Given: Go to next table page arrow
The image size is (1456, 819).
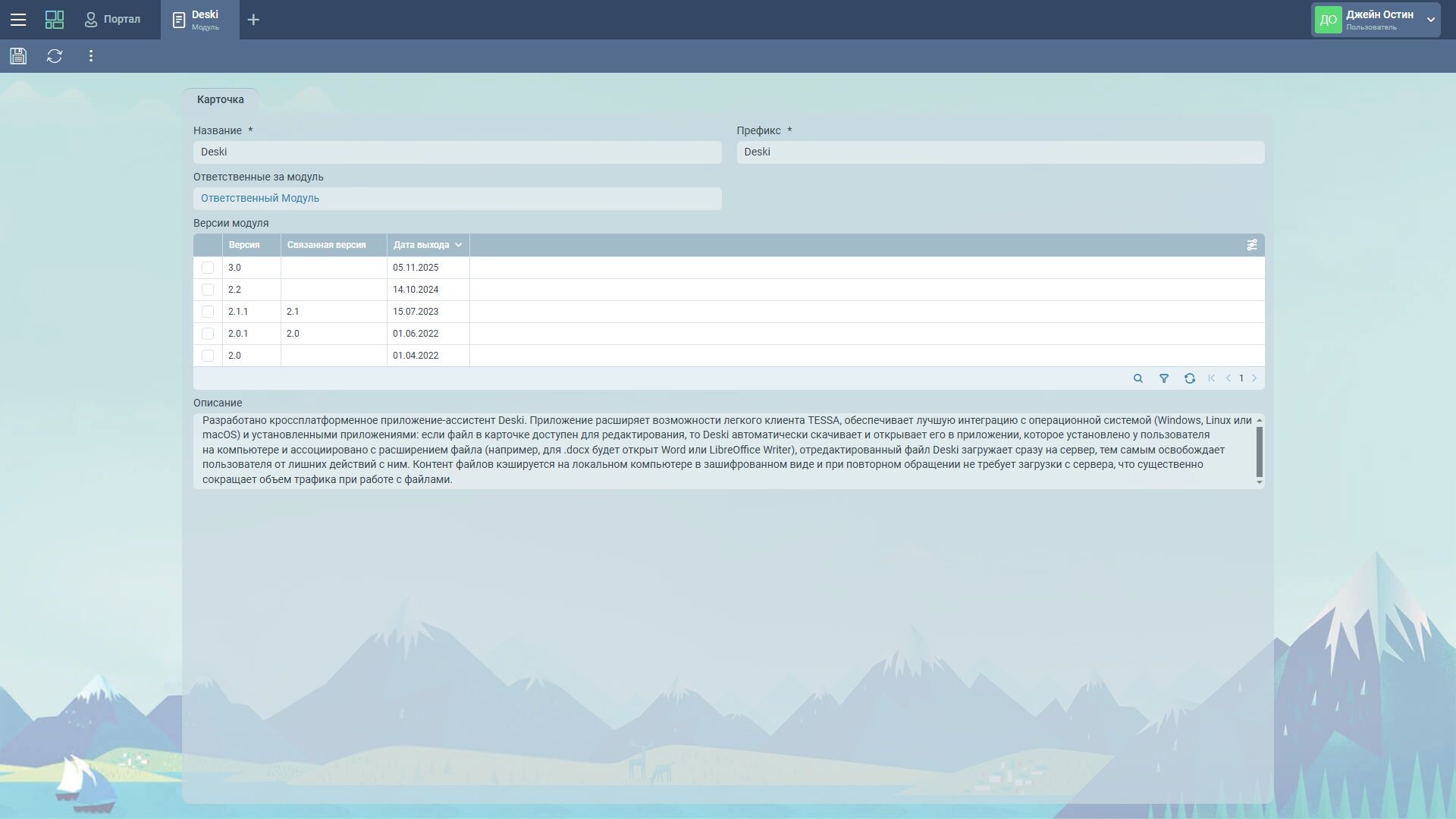Looking at the screenshot, I should [x=1254, y=378].
